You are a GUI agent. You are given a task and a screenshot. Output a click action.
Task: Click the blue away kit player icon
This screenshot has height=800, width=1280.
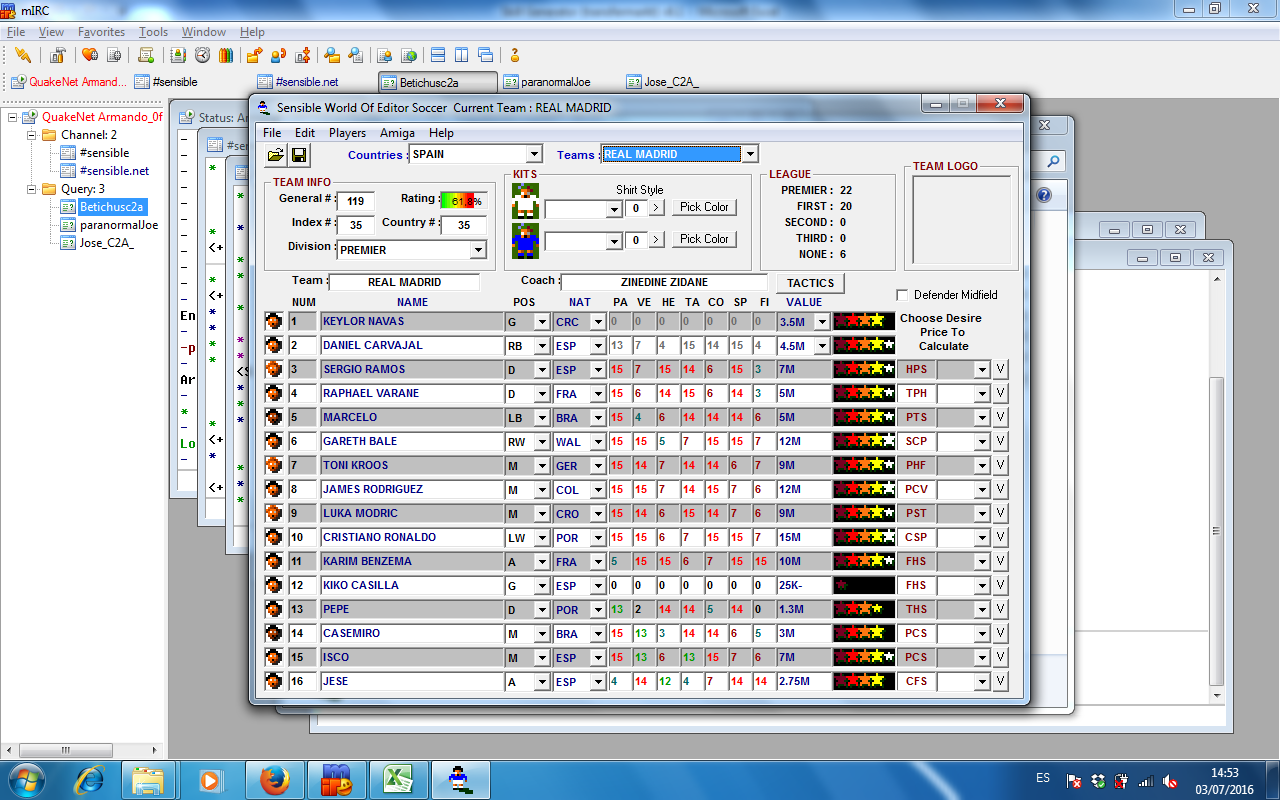coord(525,240)
